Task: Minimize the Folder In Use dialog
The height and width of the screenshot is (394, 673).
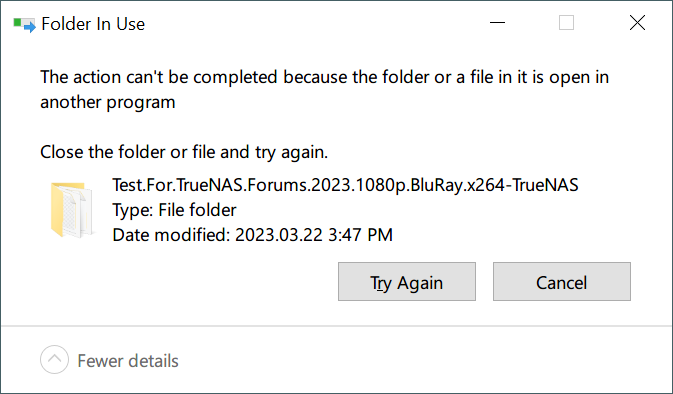Action: pos(497,23)
